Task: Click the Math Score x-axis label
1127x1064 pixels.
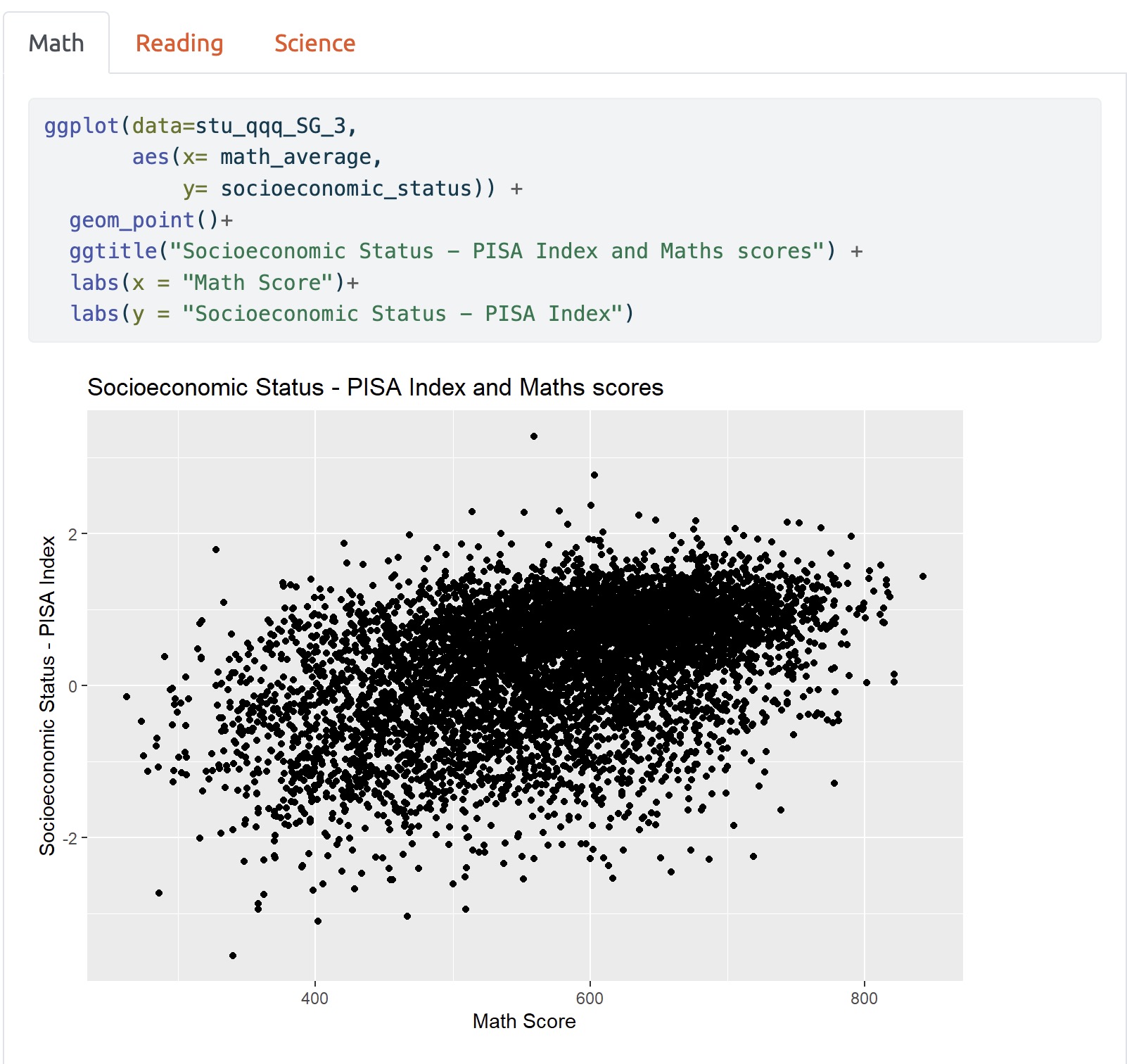Action: pos(524,1021)
